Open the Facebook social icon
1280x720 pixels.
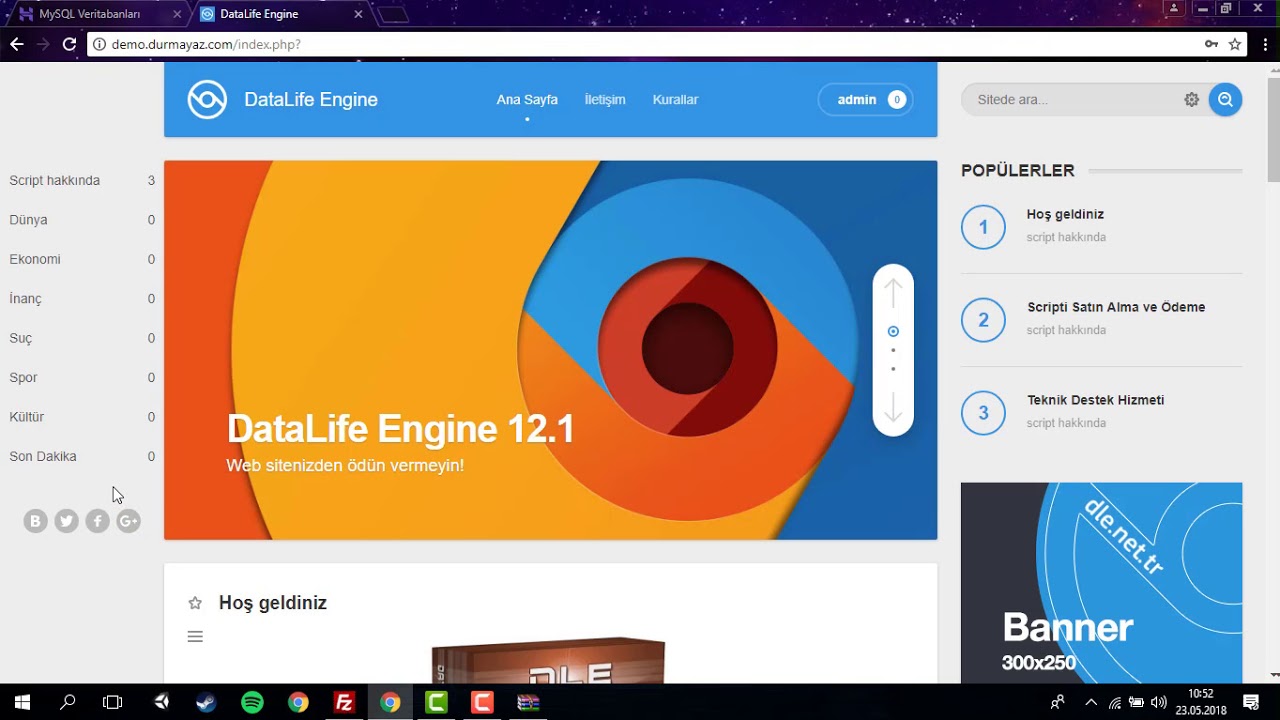pyautogui.click(x=97, y=521)
